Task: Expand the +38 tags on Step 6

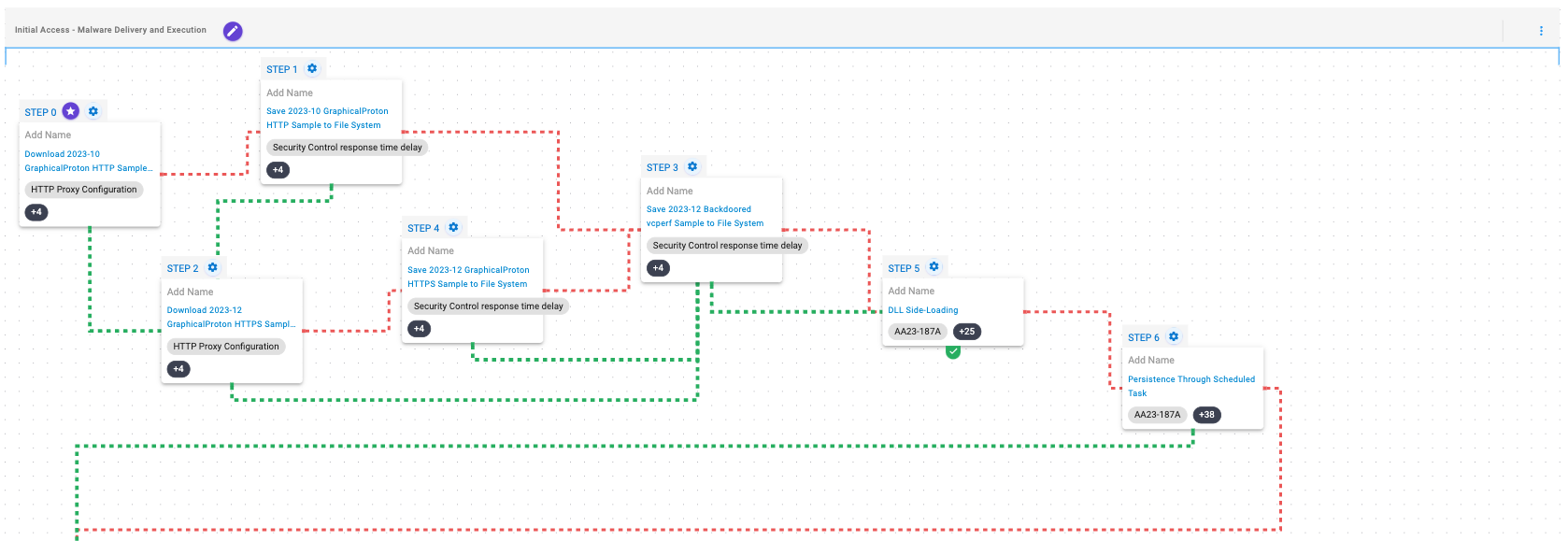Action: pyautogui.click(x=1207, y=415)
